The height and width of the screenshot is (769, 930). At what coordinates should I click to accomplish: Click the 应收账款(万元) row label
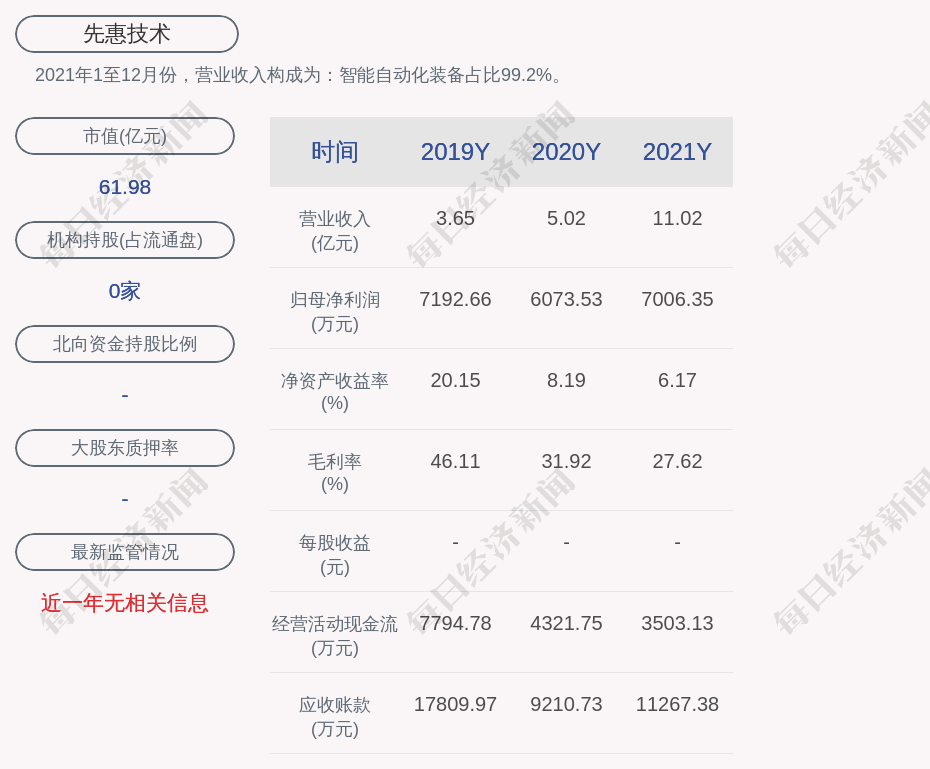coord(335,717)
